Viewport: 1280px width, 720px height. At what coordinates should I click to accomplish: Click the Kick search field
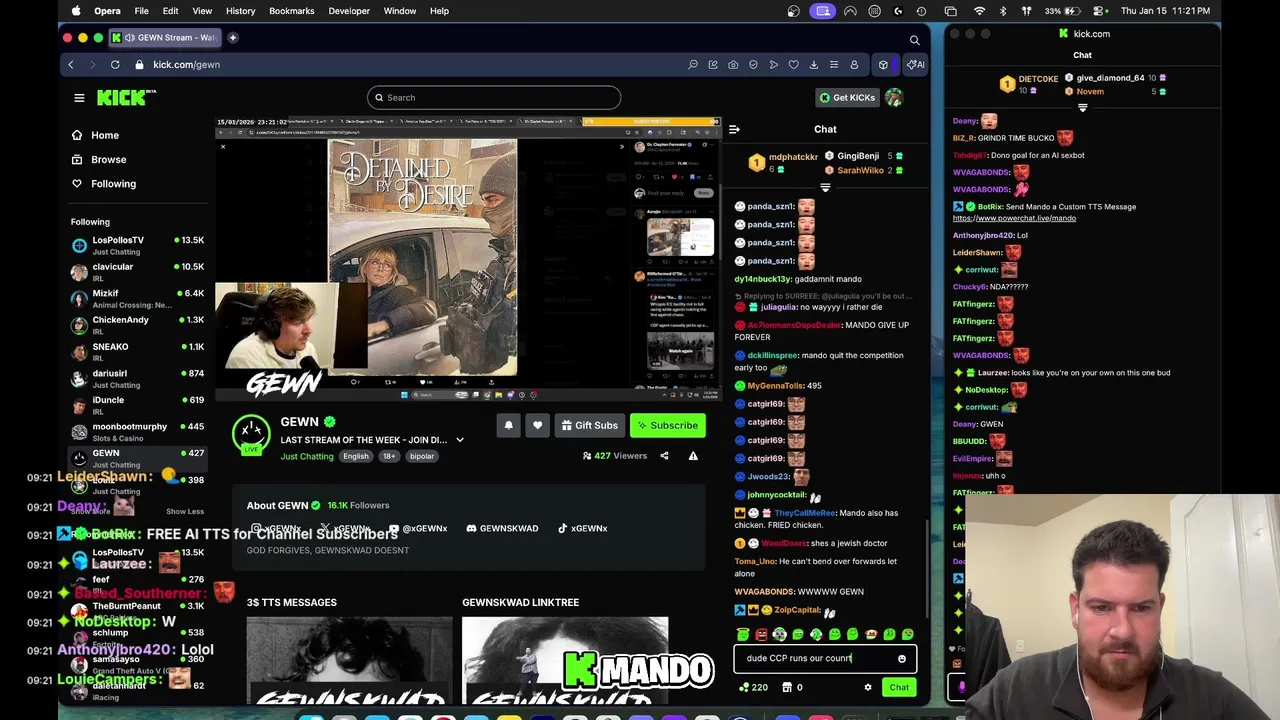pyautogui.click(x=494, y=98)
